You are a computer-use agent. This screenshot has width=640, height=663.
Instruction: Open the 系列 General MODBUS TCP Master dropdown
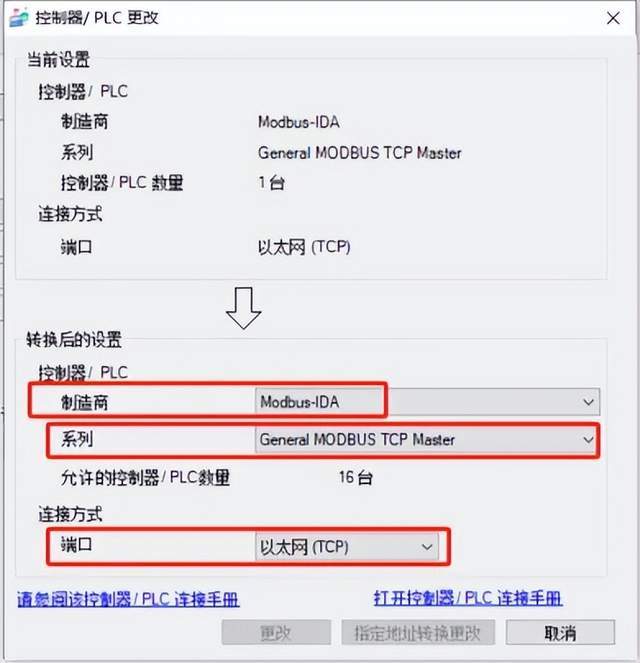pyautogui.click(x=427, y=440)
